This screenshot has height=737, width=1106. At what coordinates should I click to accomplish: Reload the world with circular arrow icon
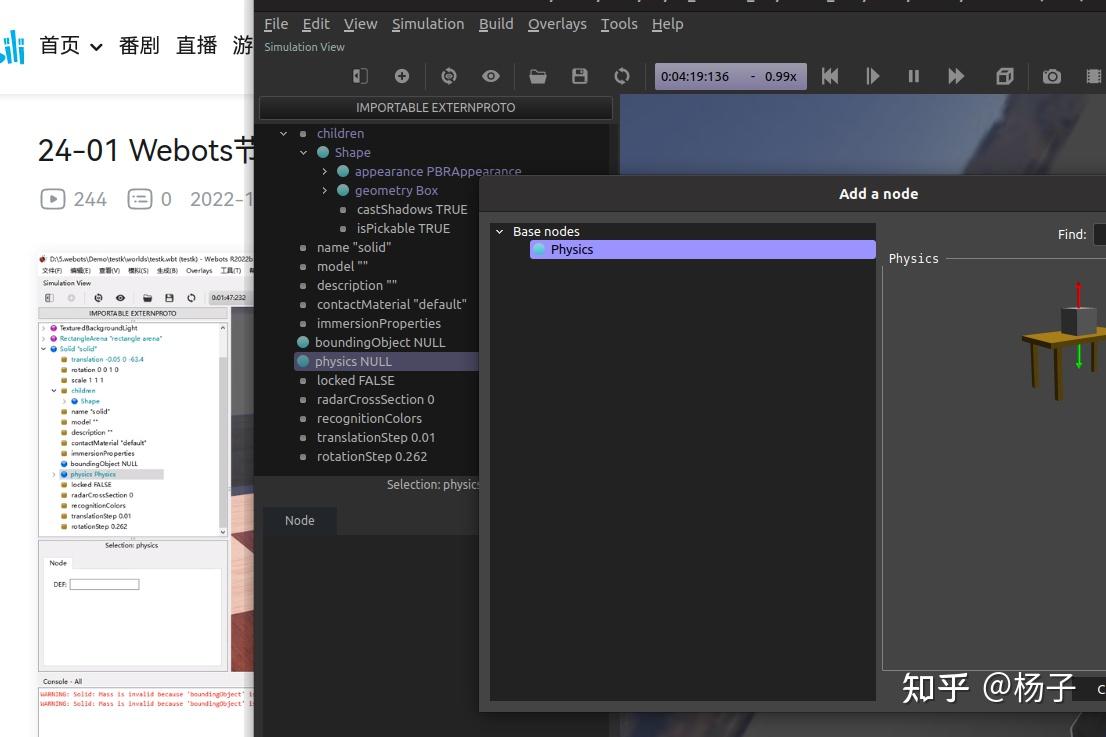pos(621,76)
